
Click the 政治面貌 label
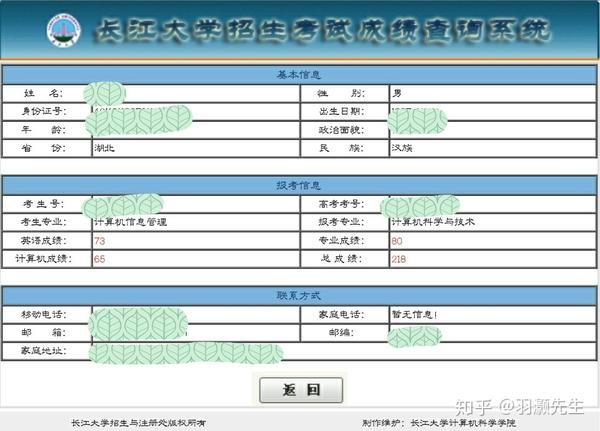[341, 130]
